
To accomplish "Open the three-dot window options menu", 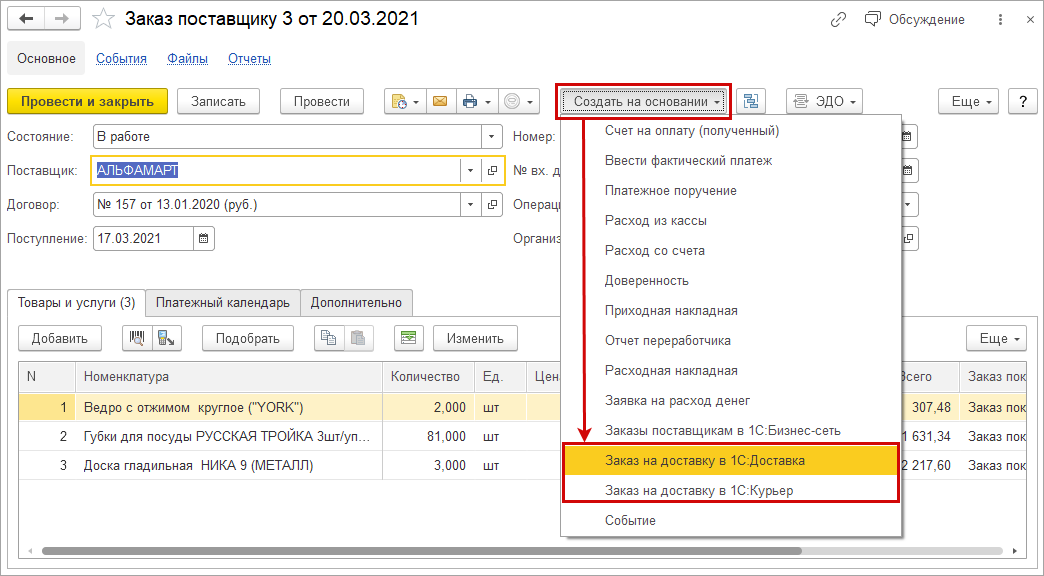I will (x=1000, y=20).
